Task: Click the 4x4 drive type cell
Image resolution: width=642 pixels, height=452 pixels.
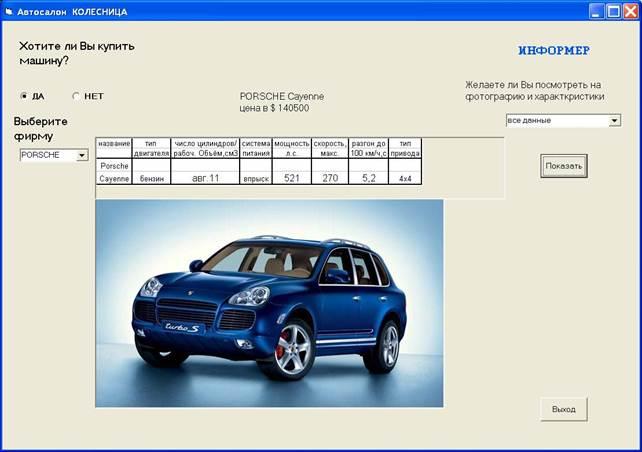Action: click(x=405, y=178)
